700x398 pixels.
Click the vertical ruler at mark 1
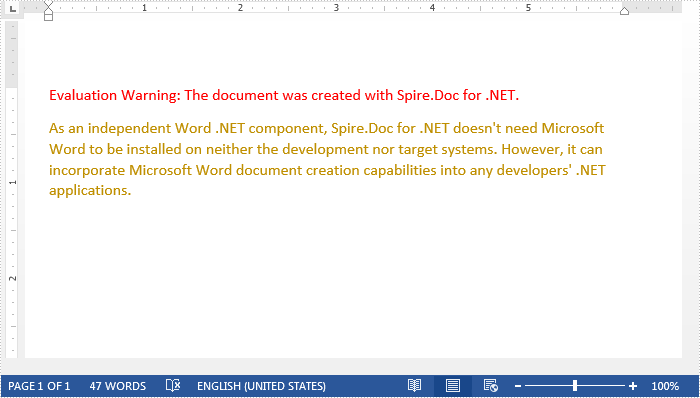tap(12, 182)
